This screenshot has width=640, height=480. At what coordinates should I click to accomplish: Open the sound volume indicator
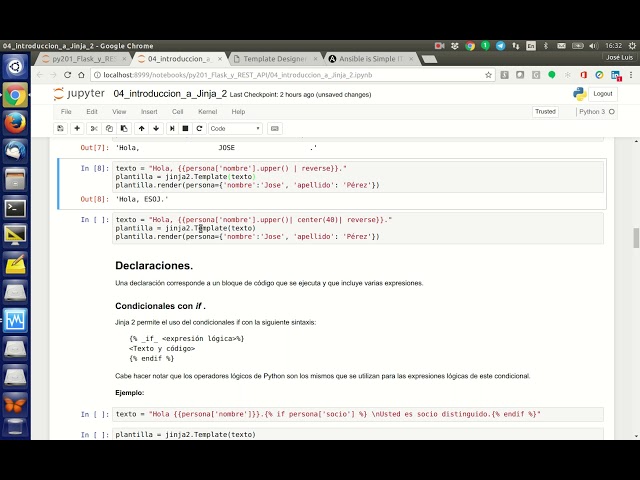(x=594, y=46)
